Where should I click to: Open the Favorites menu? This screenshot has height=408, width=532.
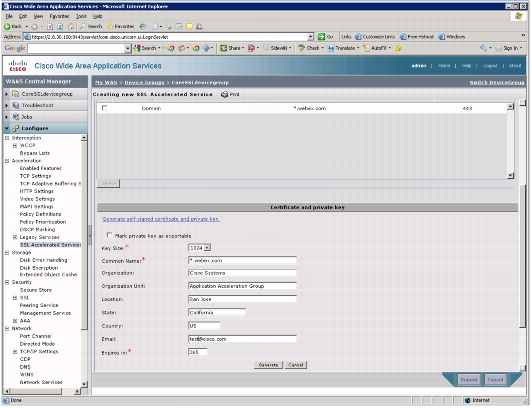click(59, 16)
